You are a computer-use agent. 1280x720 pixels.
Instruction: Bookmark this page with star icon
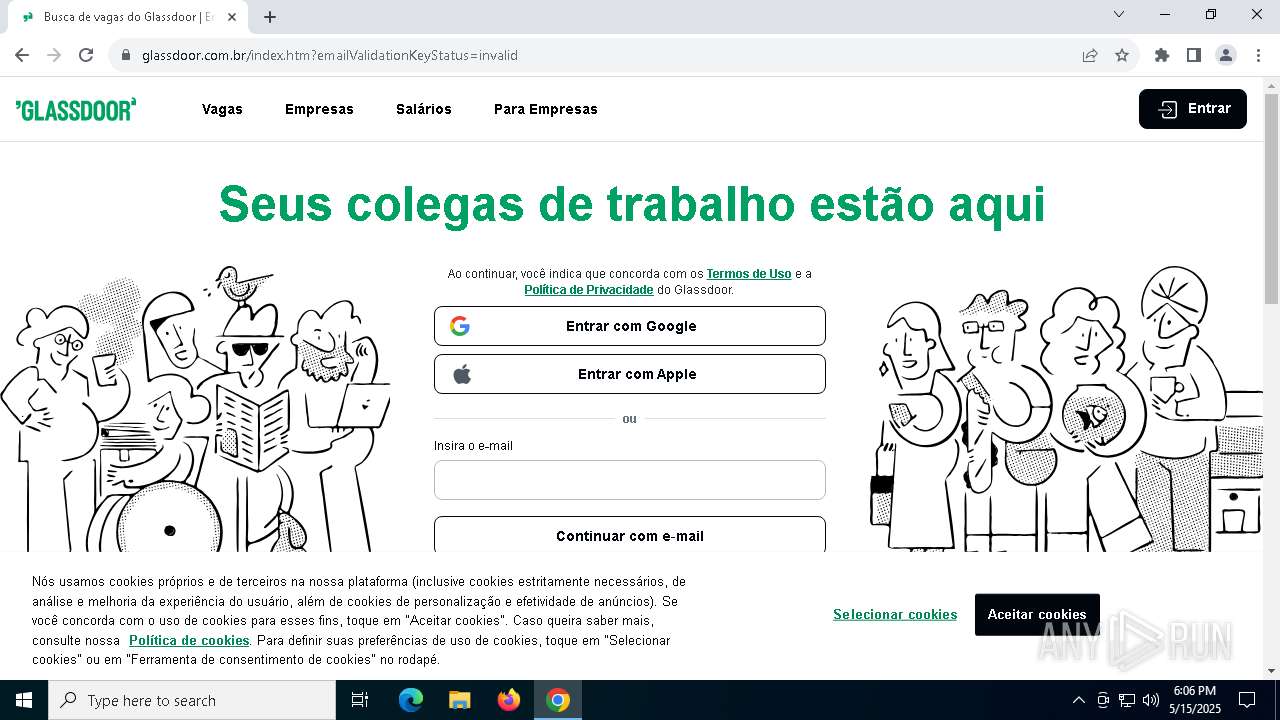1122,55
